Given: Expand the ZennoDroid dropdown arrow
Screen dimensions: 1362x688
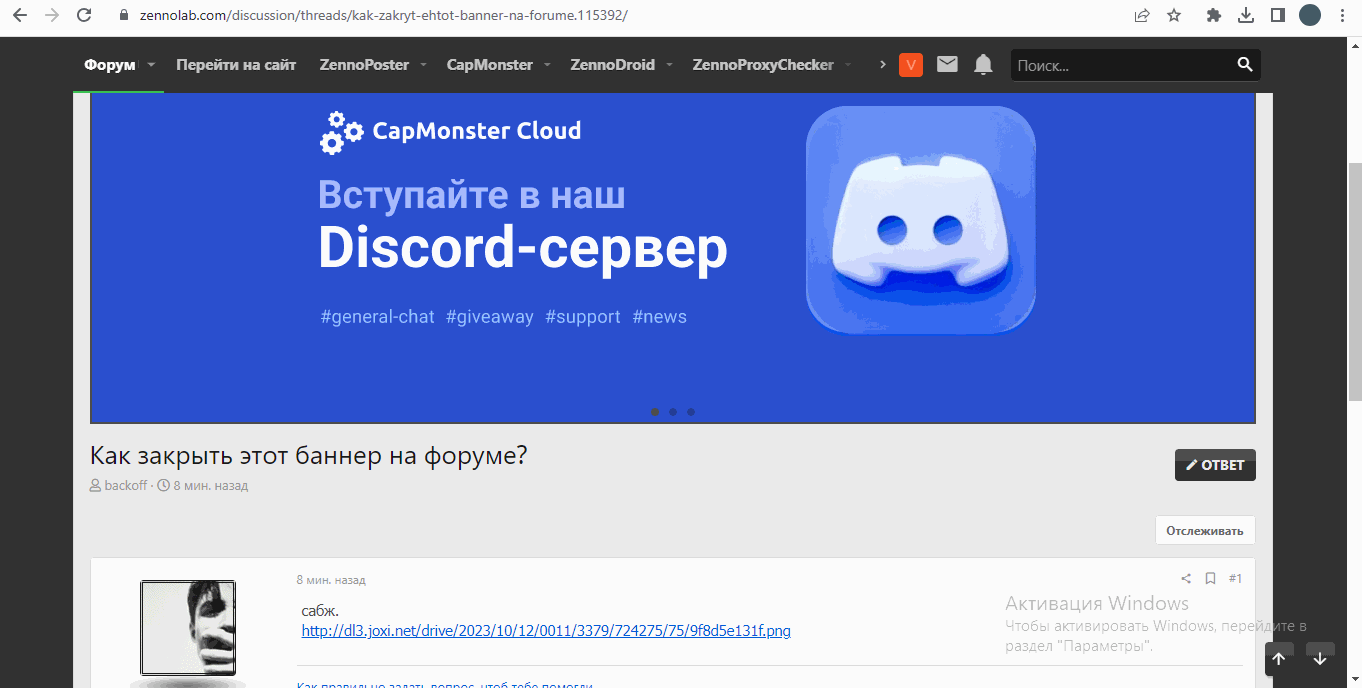Looking at the screenshot, I should click(x=669, y=65).
